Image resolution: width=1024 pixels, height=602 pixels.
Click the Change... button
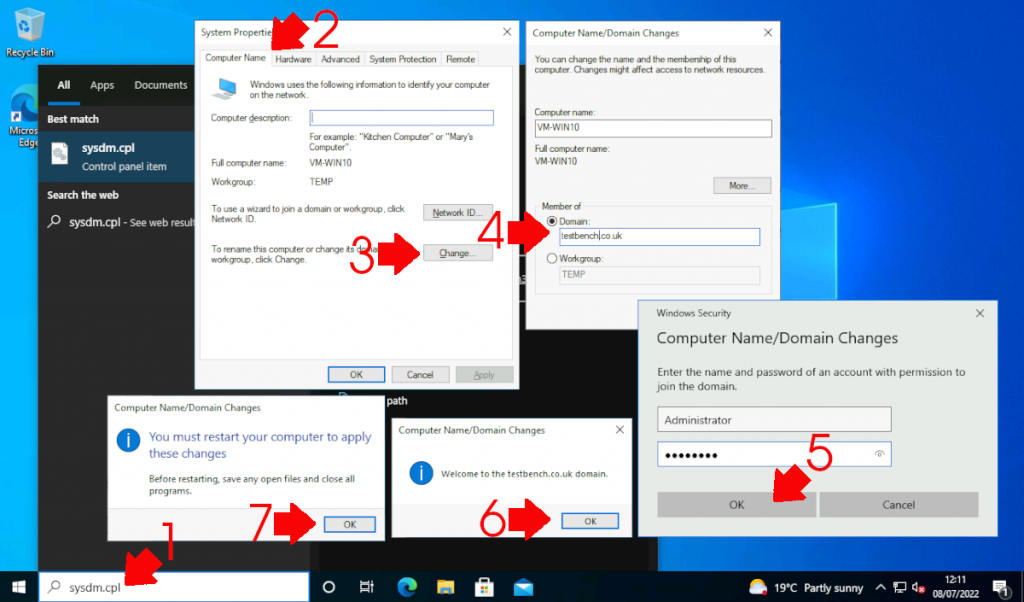coord(458,254)
